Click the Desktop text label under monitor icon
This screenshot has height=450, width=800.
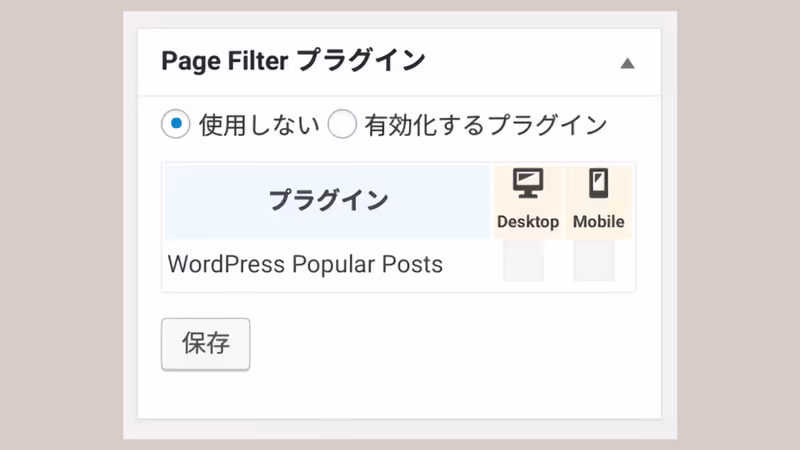(527, 222)
